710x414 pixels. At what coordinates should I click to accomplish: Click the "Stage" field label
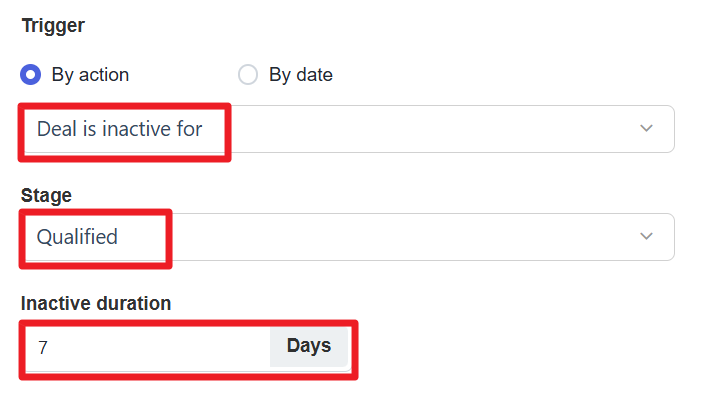tap(46, 194)
